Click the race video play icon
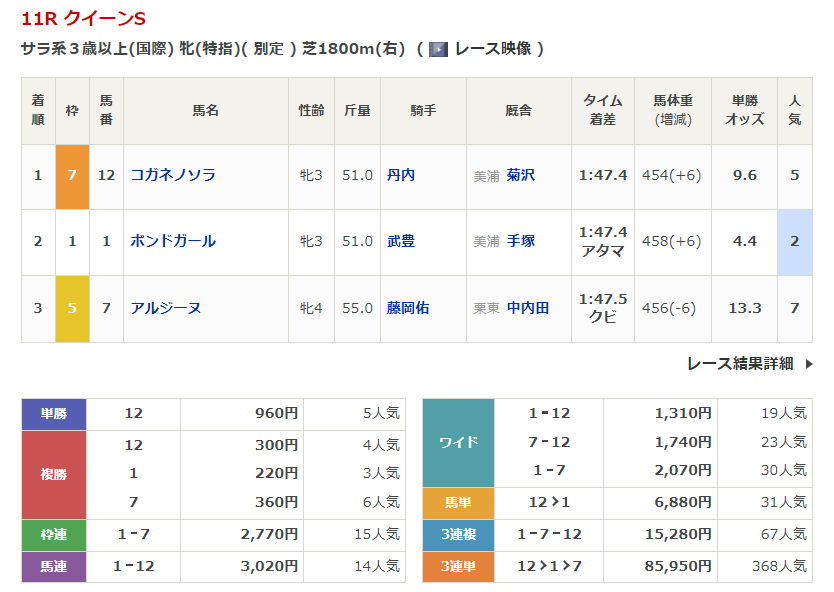 click(438, 49)
